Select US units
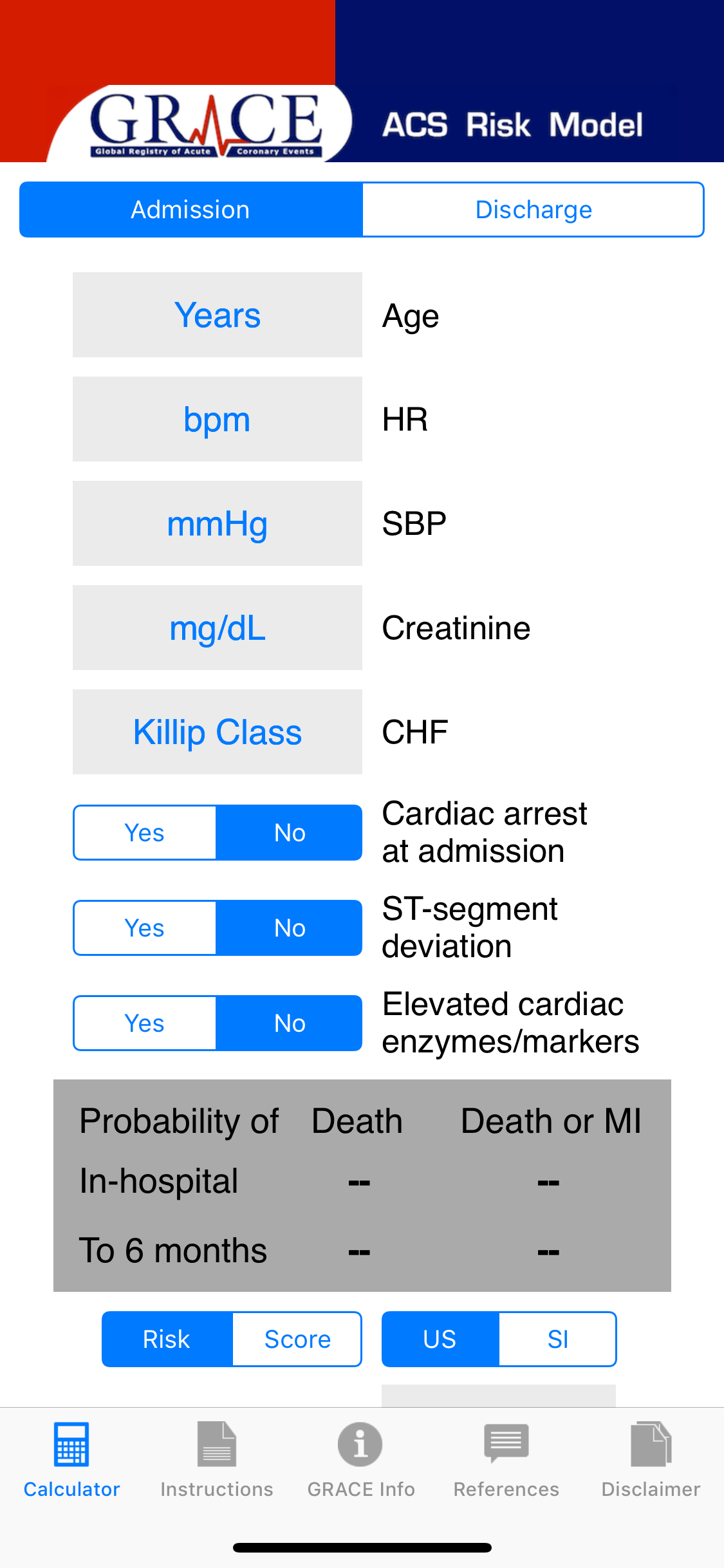 440,1339
